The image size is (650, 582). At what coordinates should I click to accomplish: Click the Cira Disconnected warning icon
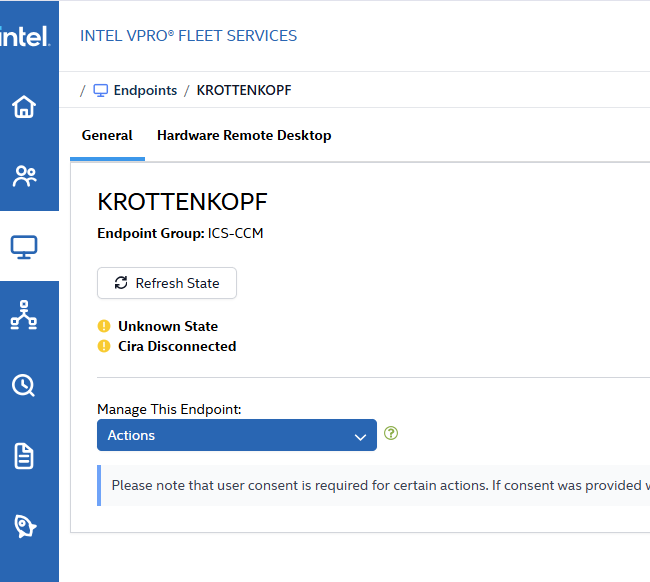(x=104, y=346)
